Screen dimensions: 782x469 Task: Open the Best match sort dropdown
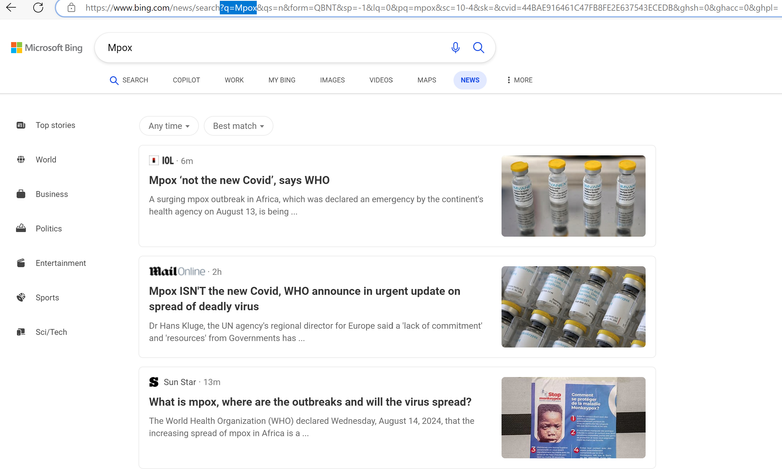238,126
